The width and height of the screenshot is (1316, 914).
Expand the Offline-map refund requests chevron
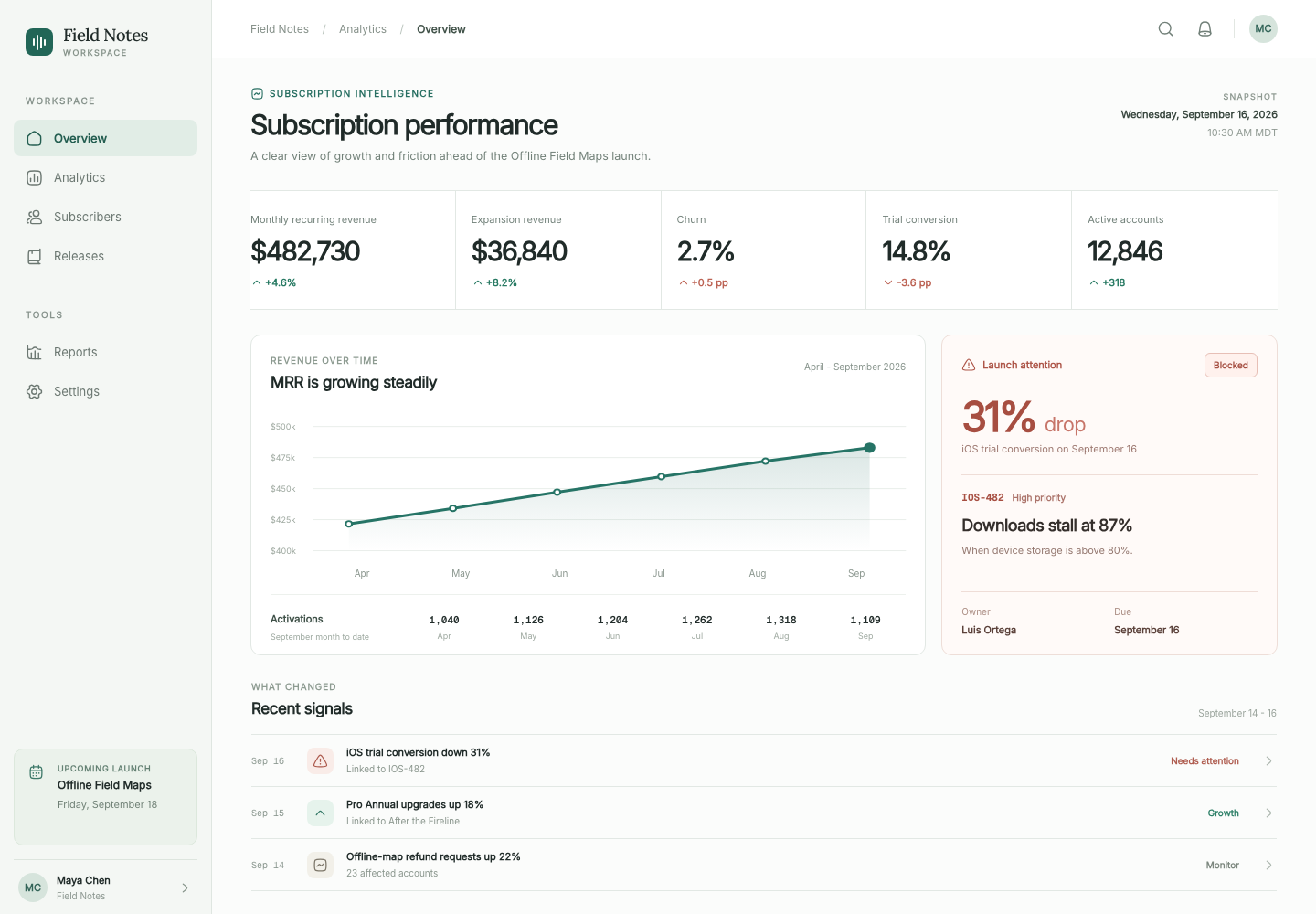click(x=1268, y=865)
